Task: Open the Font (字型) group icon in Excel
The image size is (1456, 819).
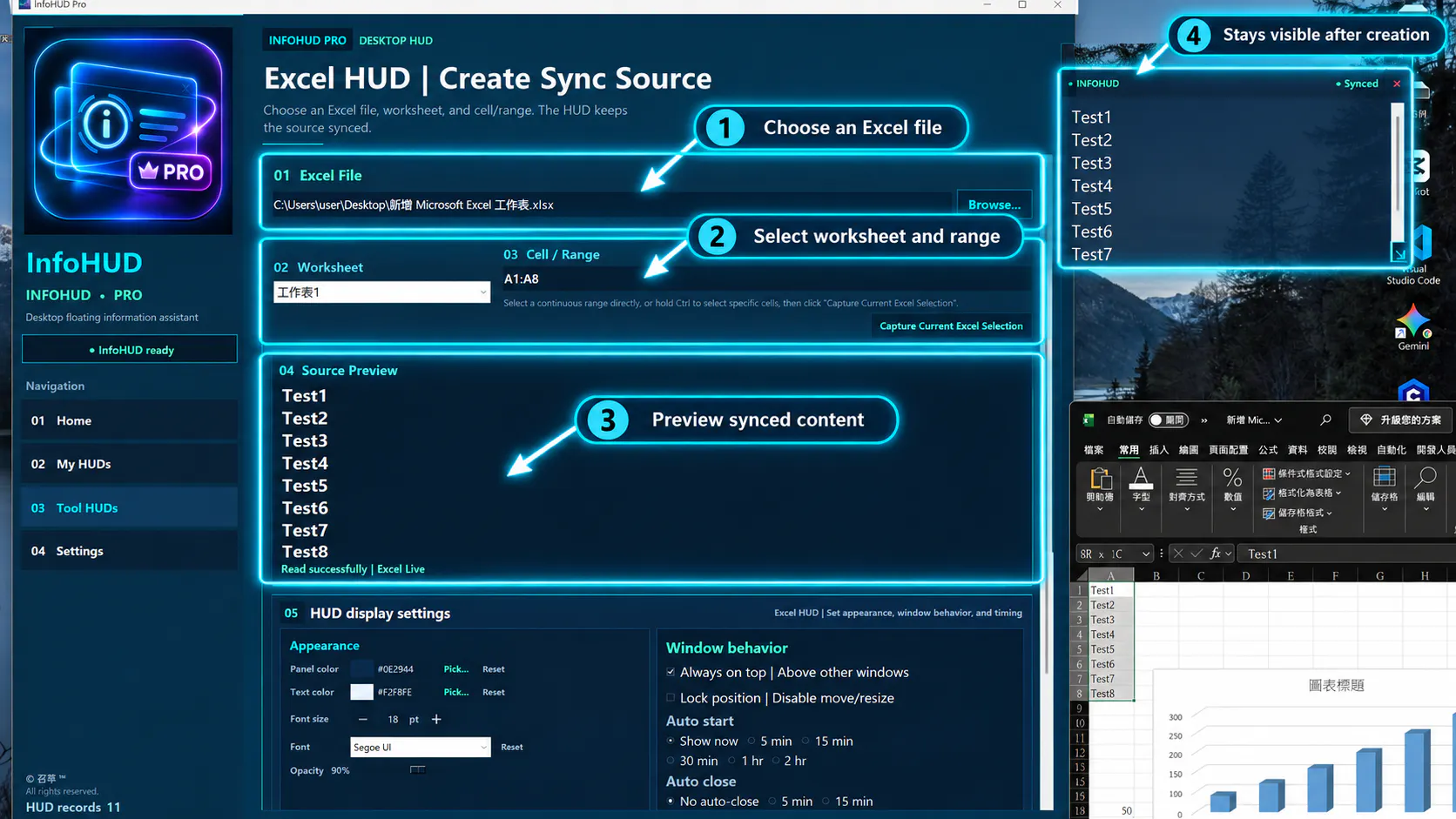Action: [1141, 478]
